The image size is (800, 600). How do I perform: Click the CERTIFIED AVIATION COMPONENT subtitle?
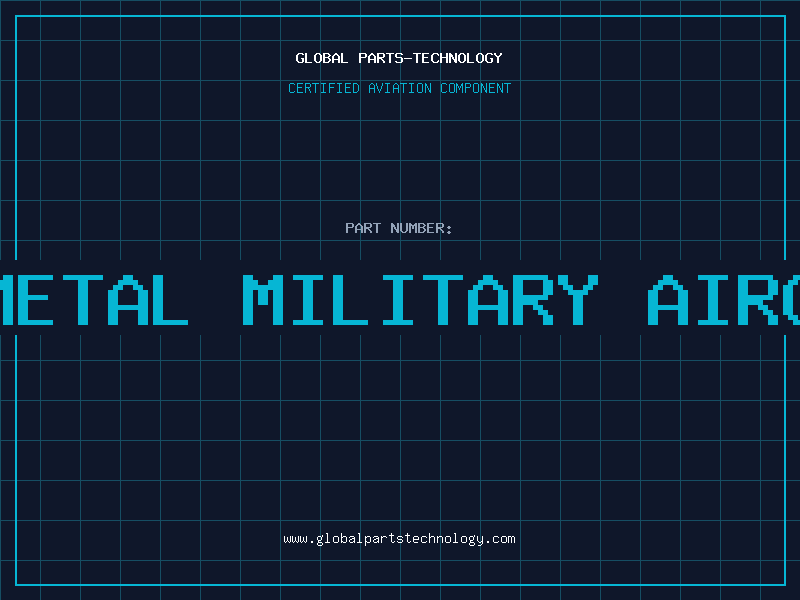(x=399, y=88)
